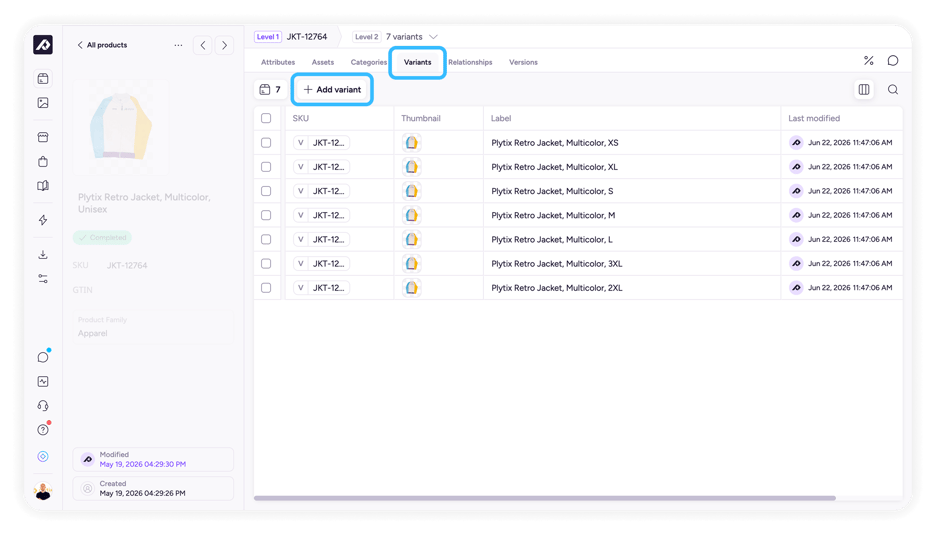The image size is (936, 535).
Task: Switch to the Categories tab
Action: tap(368, 62)
